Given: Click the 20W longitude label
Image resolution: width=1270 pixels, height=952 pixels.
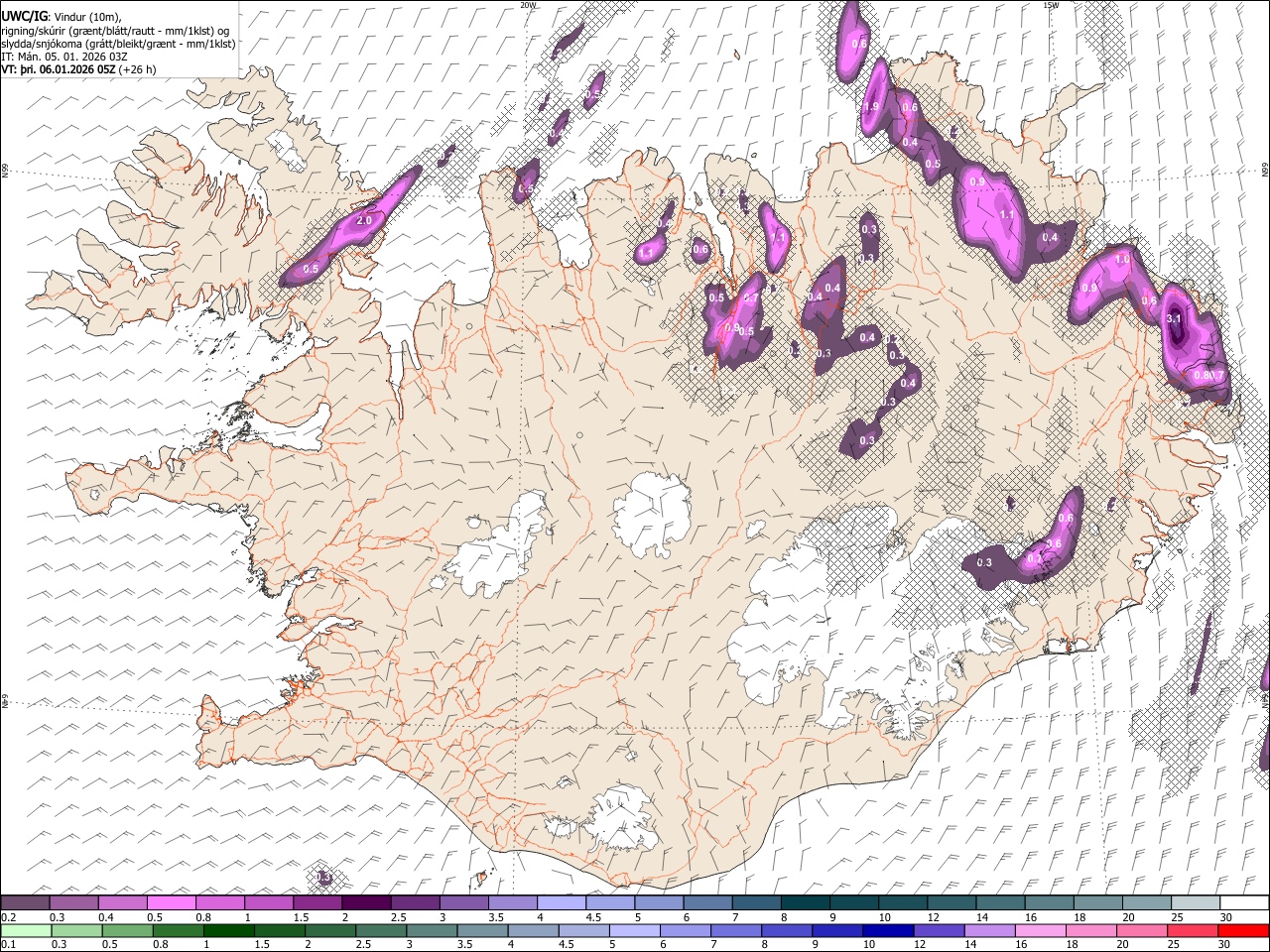Looking at the screenshot, I should click(x=527, y=5).
